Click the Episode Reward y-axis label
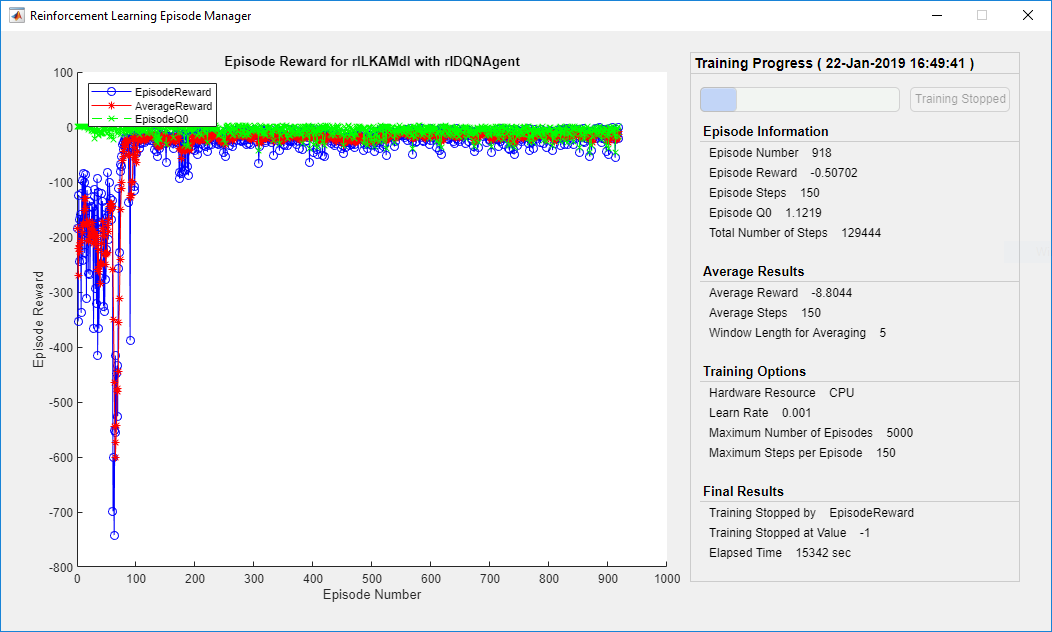This screenshot has height=632, width=1052. pyautogui.click(x=38, y=319)
